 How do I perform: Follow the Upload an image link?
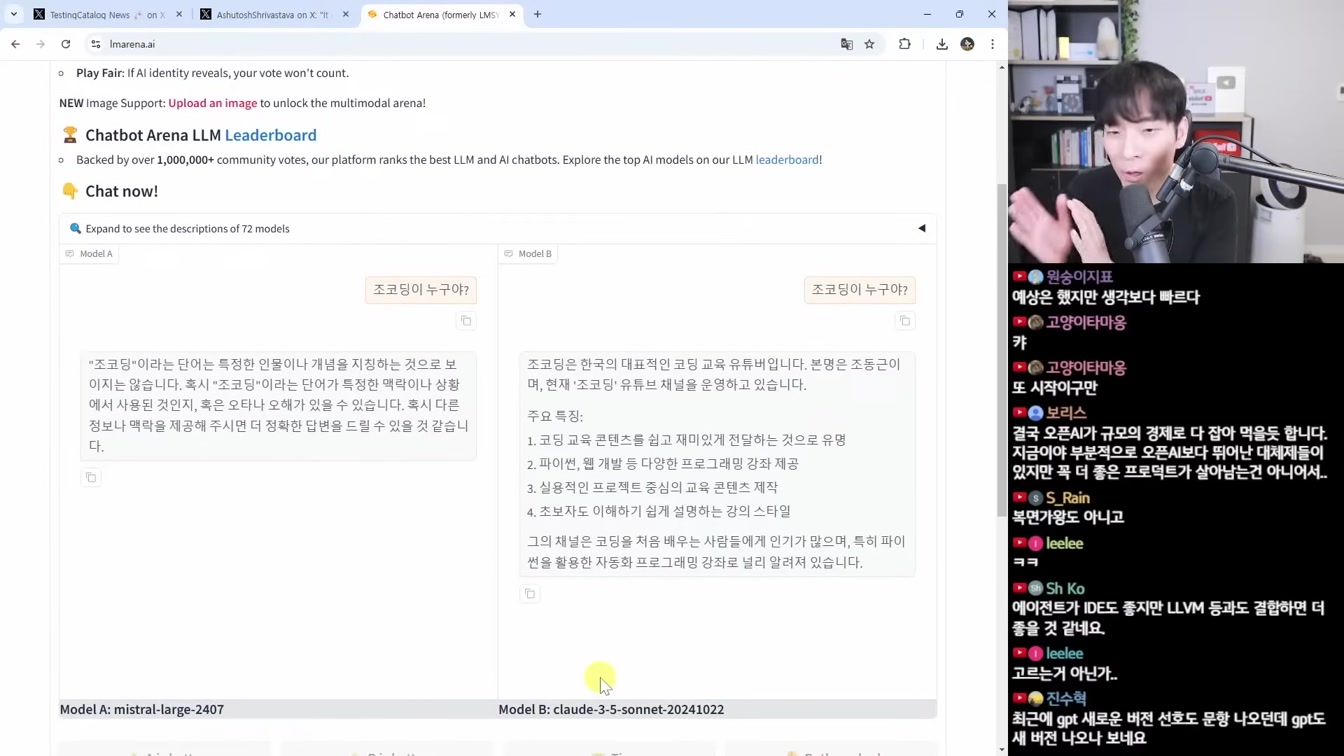pos(212,103)
